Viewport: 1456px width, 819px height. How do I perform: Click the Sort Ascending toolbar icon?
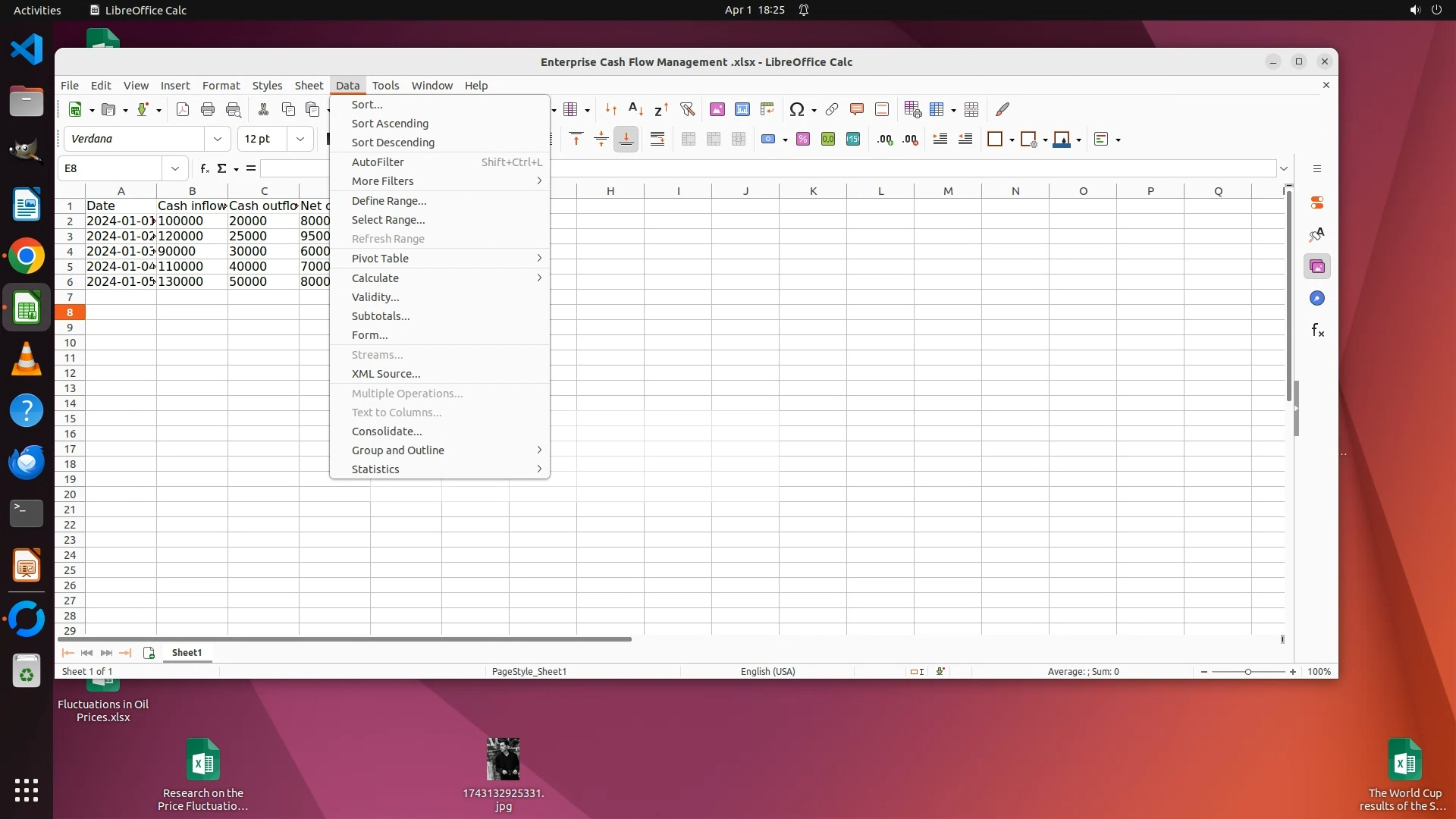pyautogui.click(x=635, y=109)
